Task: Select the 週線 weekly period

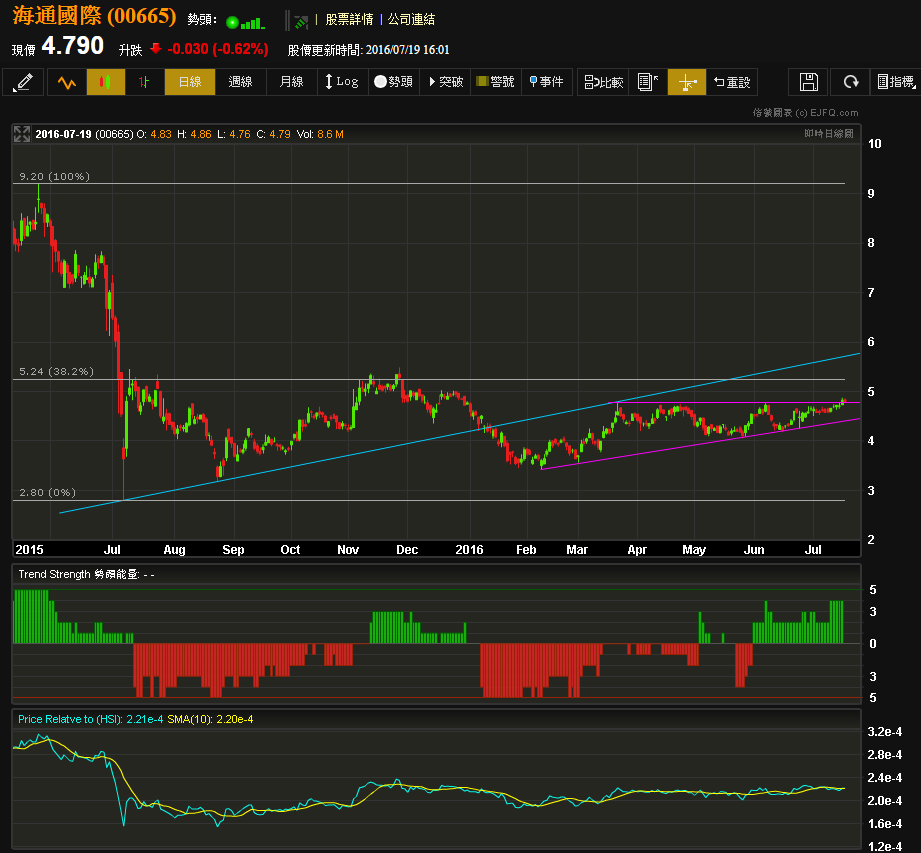Action: tap(241, 82)
